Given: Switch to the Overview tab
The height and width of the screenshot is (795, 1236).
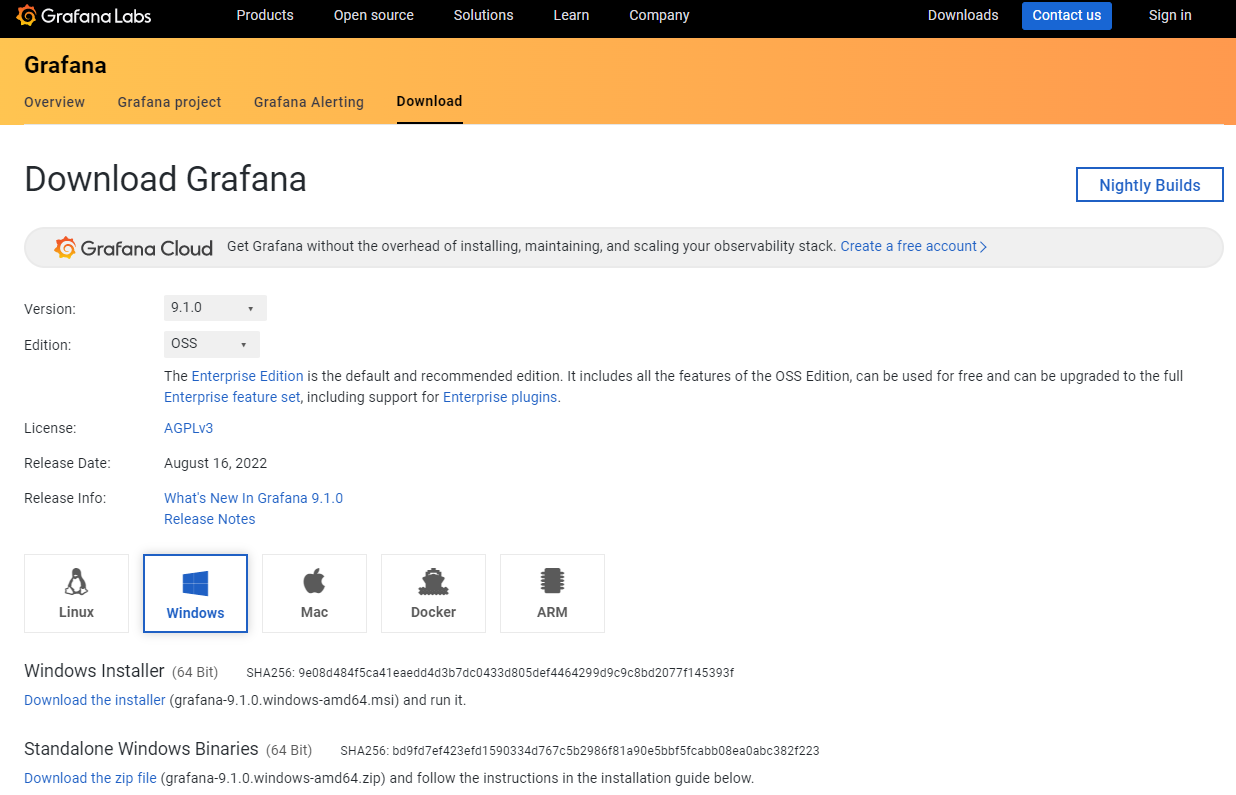Looking at the screenshot, I should click(x=54, y=102).
